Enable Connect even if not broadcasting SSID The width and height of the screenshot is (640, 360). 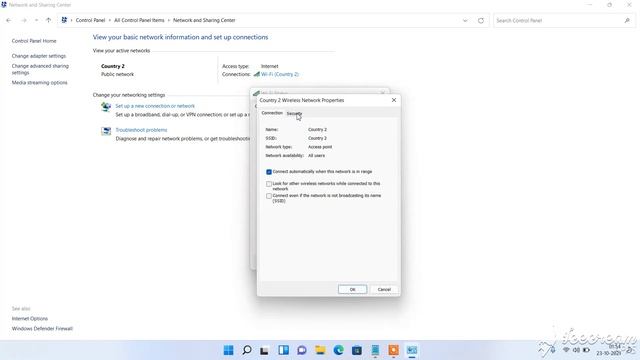[x=269, y=196]
